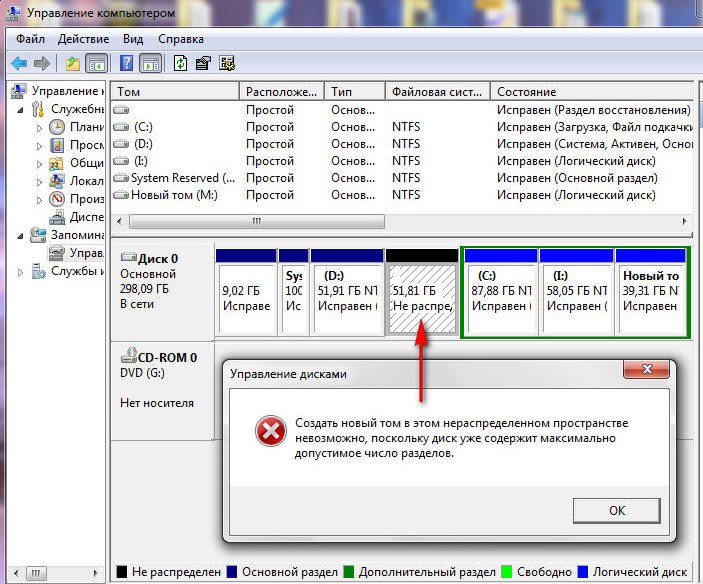703x584 pixels.
Task: Click the Back arrow toolbar icon
Action: pyautogui.click(x=19, y=64)
